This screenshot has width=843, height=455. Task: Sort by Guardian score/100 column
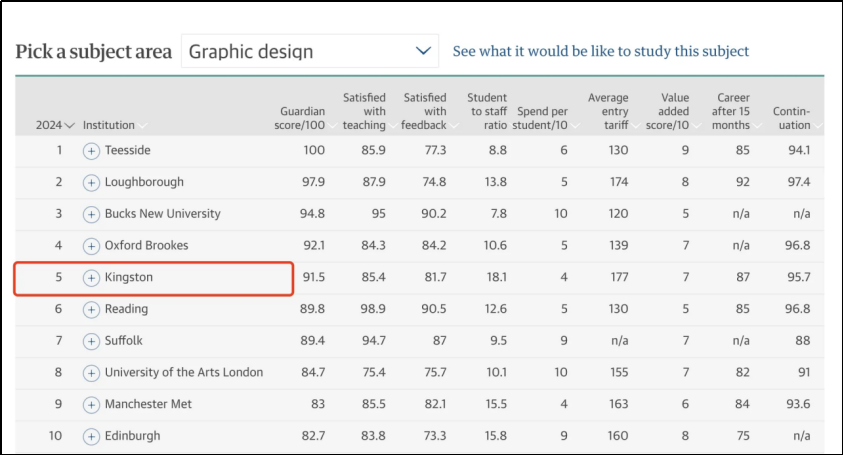pos(302,118)
